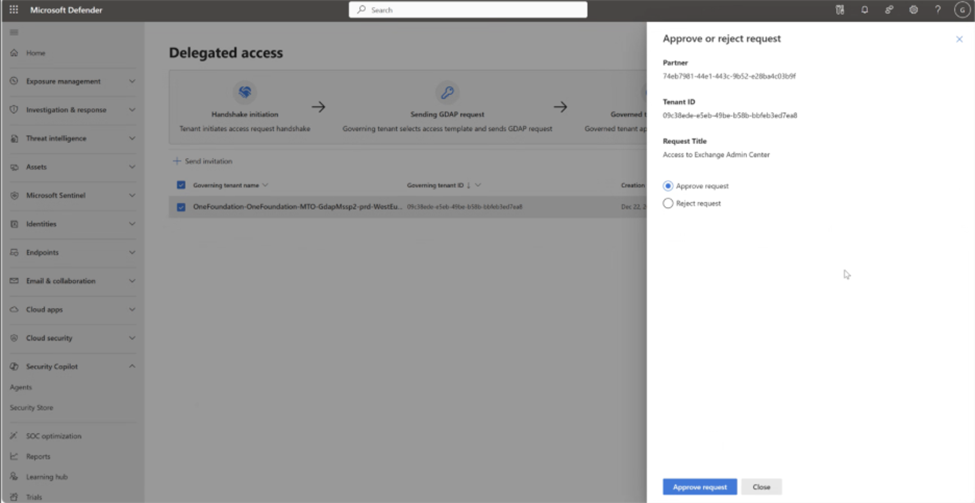Viewport: 975px width, 503px height.
Task: Open Governing tenant ID column dropdown
Action: click(478, 185)
